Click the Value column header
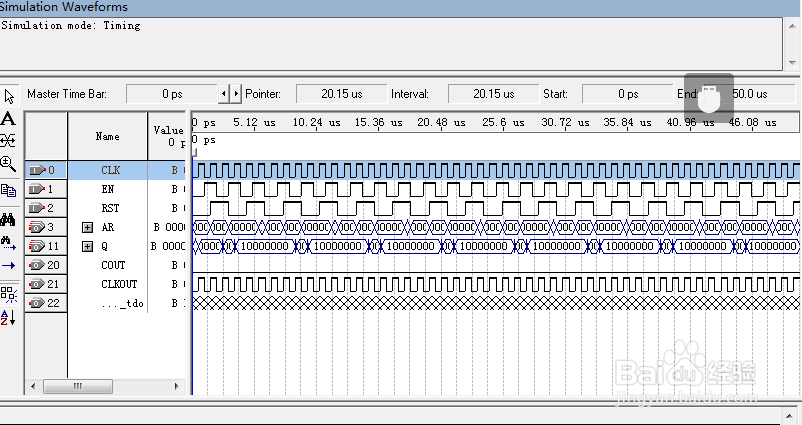Screen dimensions: 802x425 click(168, 136)
